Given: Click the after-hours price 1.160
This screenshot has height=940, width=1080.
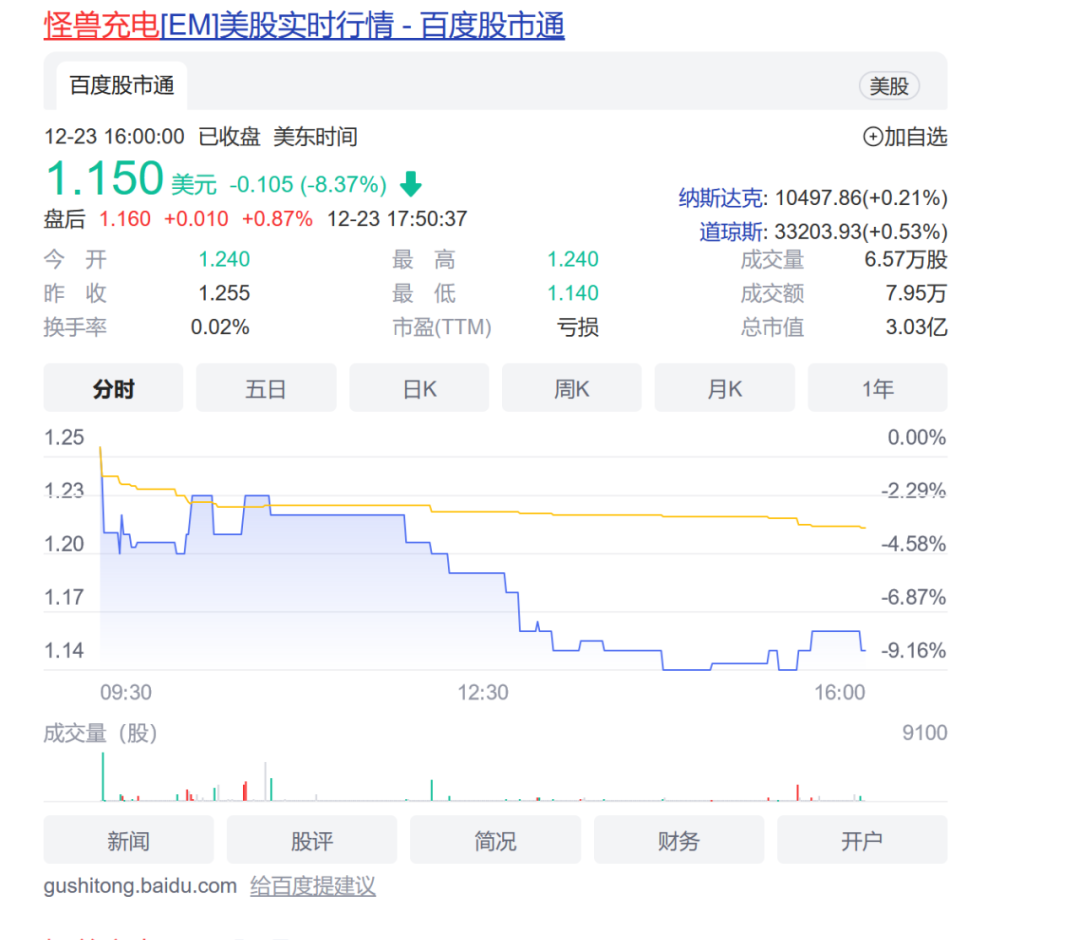Looking at the screenshot, I should (x=125, y=219).
